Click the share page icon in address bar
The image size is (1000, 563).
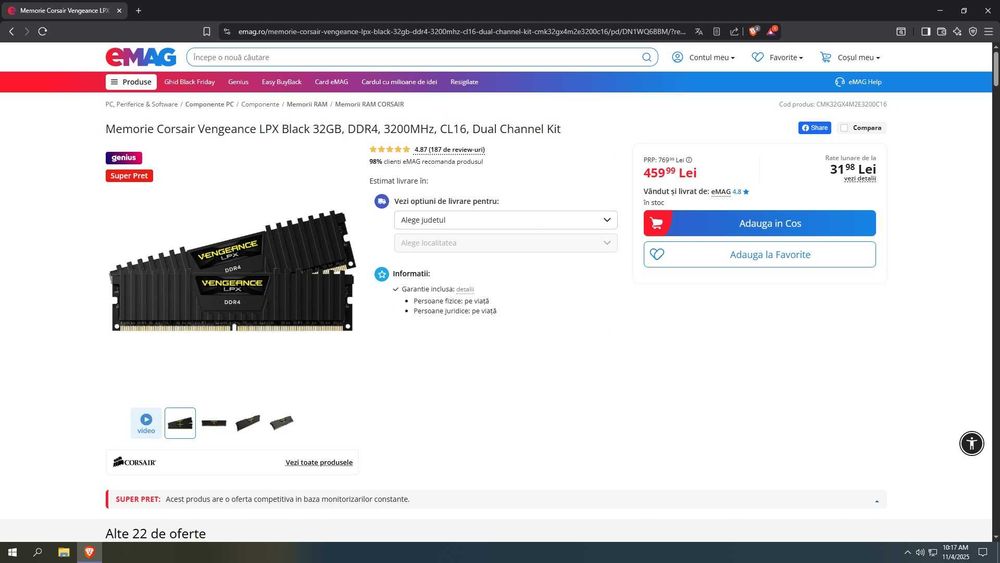pyautogui.click(x=734, y=31)
